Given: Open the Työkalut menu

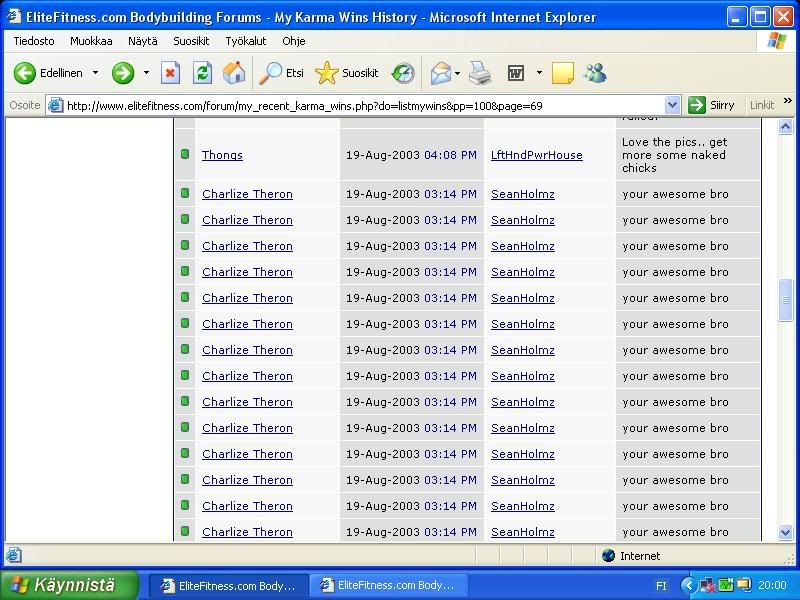Looking at the screenshot, I should click(x=245, y=41).
